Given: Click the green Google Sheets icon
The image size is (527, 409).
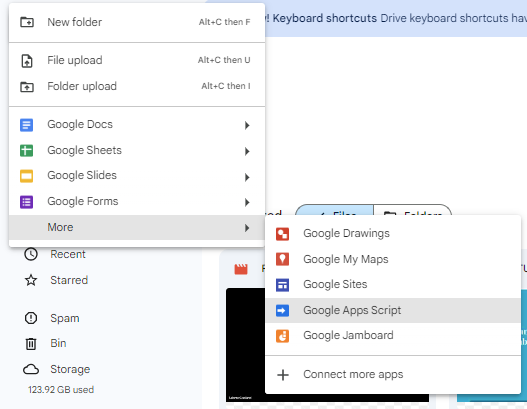Looking at the screenshot, I should 27,151.
